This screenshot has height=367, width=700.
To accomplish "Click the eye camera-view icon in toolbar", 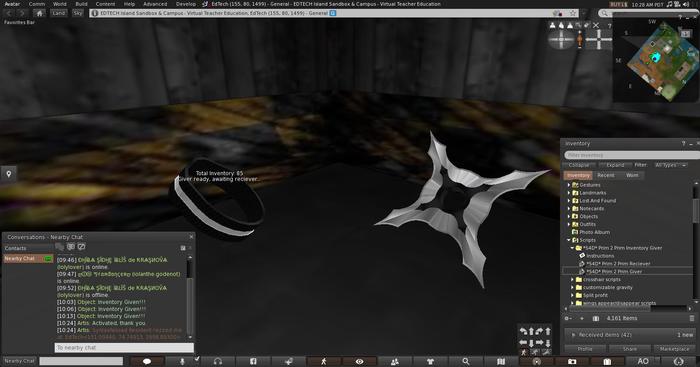I will tap(359, 361).
